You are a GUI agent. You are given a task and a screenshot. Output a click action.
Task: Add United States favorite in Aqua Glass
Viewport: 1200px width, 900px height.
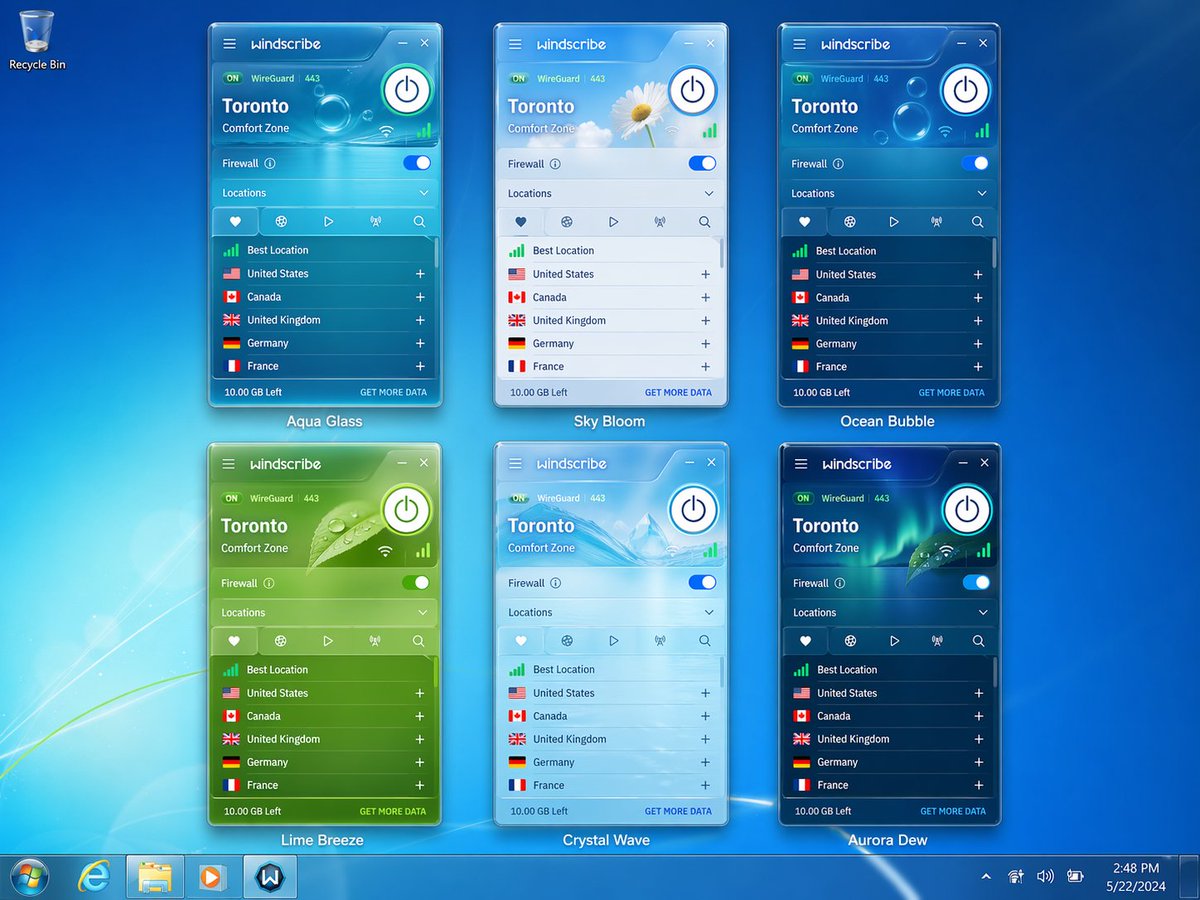[x=420, y=274]
